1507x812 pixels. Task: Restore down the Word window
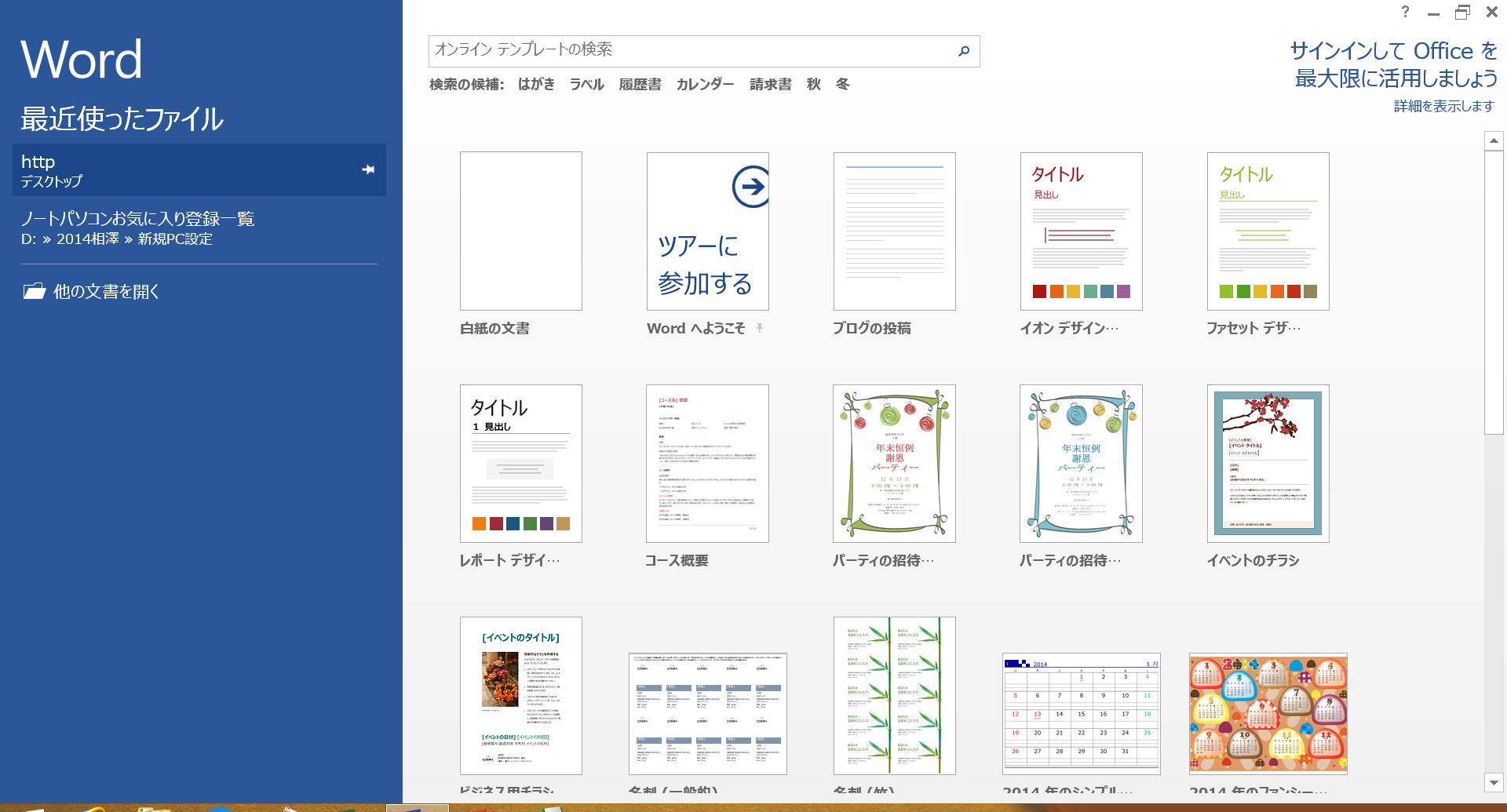[1462, 12]
